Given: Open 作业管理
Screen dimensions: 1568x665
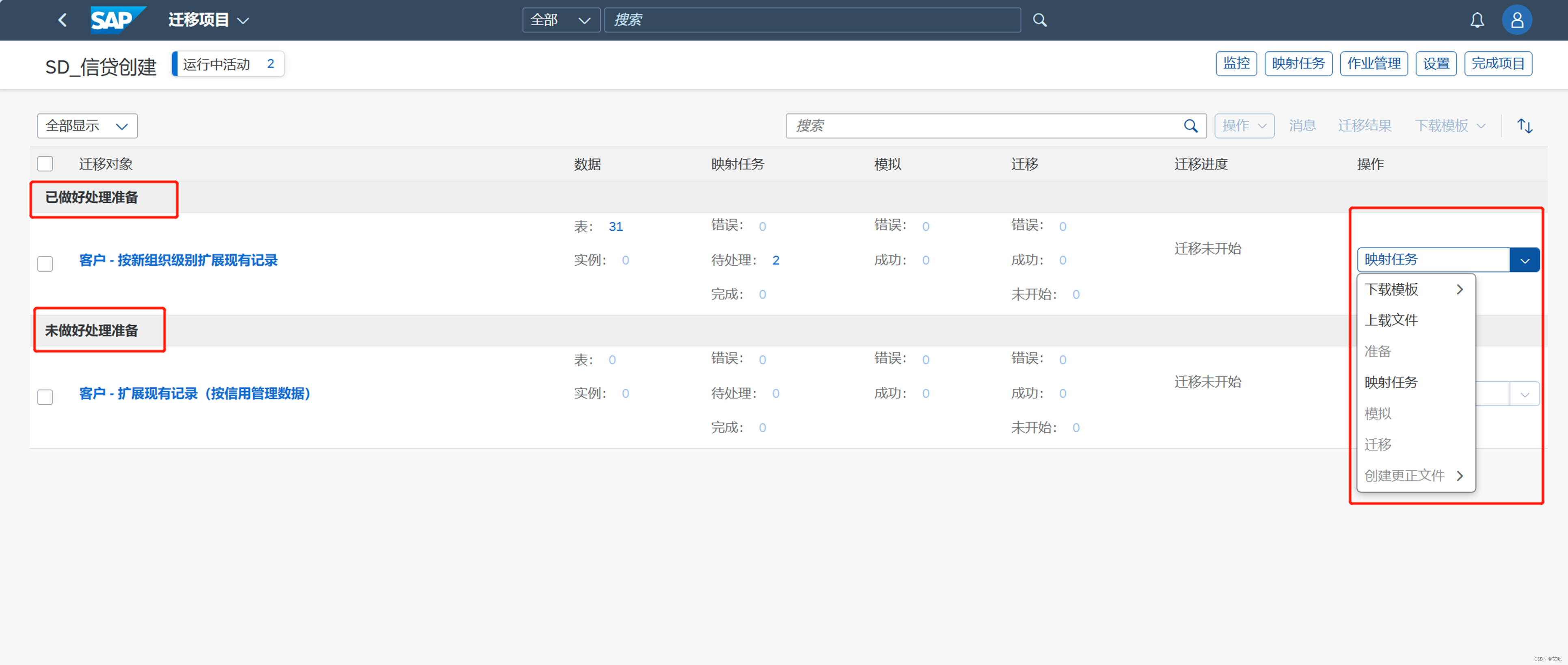Looking at the screenshot, I should coord(1373,63).
